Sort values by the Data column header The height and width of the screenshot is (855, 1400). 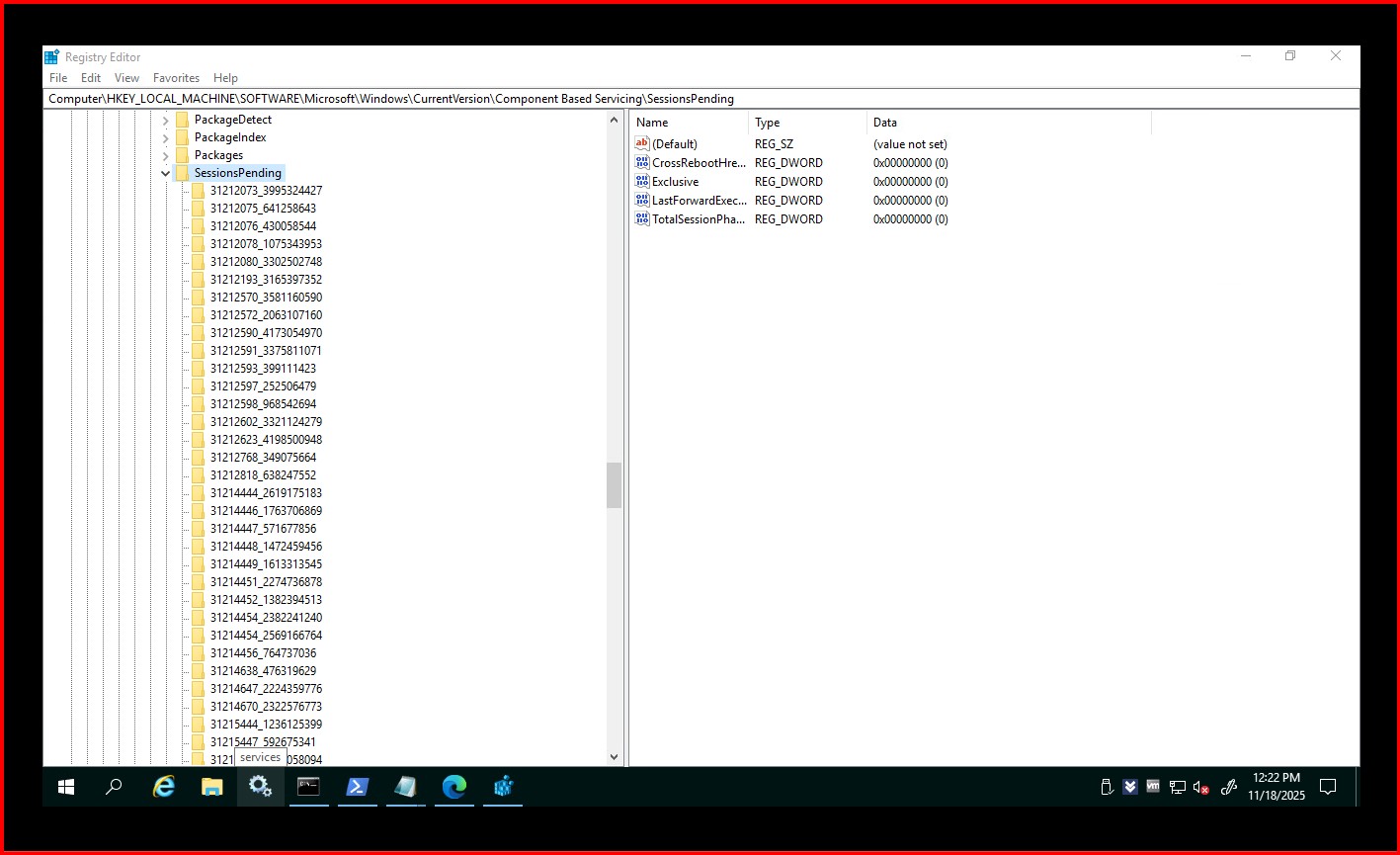pyautogui.click(x=1009, y=123)
